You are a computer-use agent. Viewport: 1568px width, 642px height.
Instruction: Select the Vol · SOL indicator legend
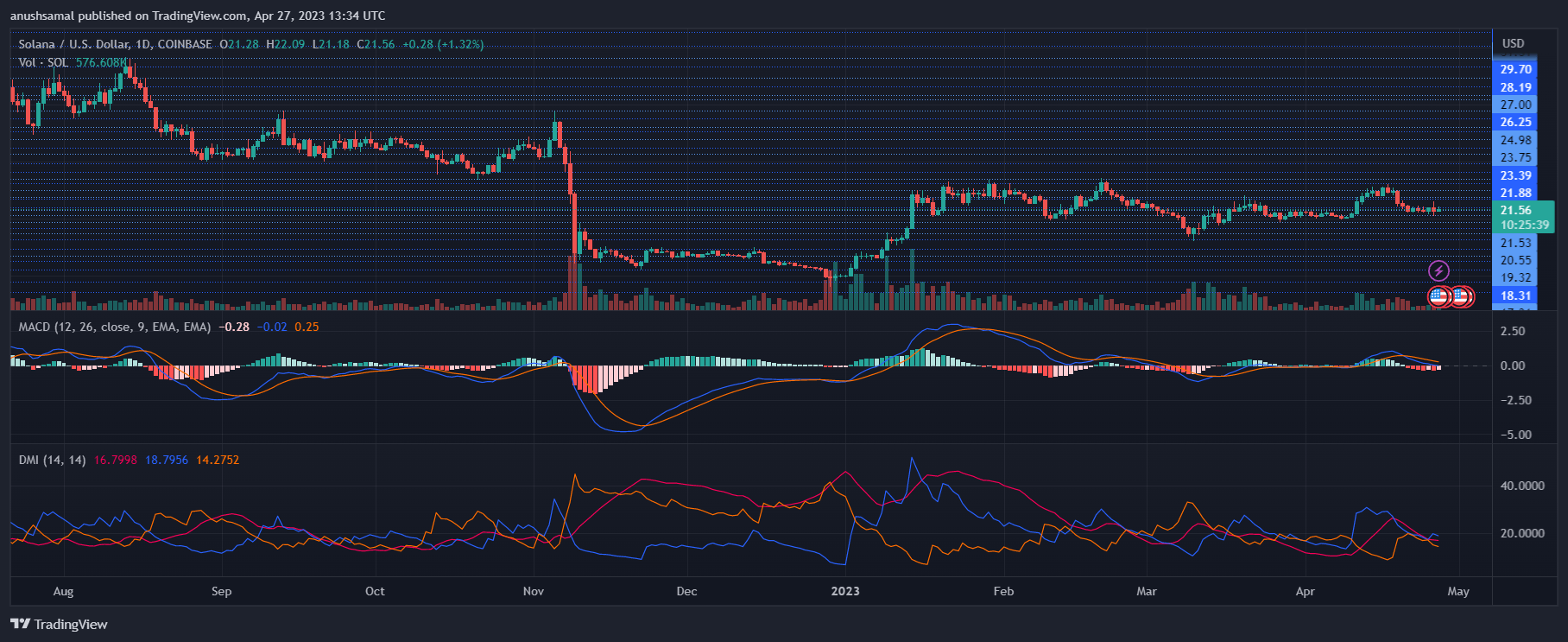click(x=43, y=62)
